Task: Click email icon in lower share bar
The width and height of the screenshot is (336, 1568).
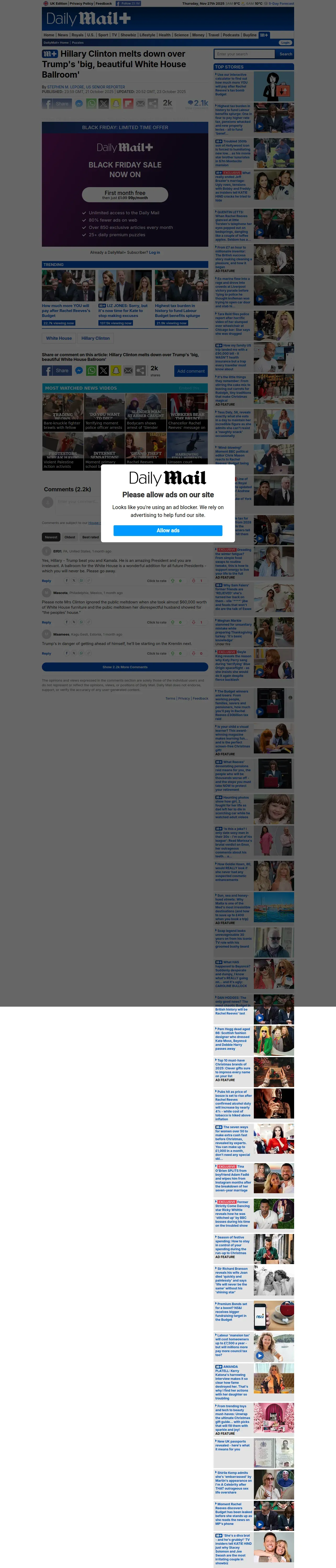Action: [128, 370]
